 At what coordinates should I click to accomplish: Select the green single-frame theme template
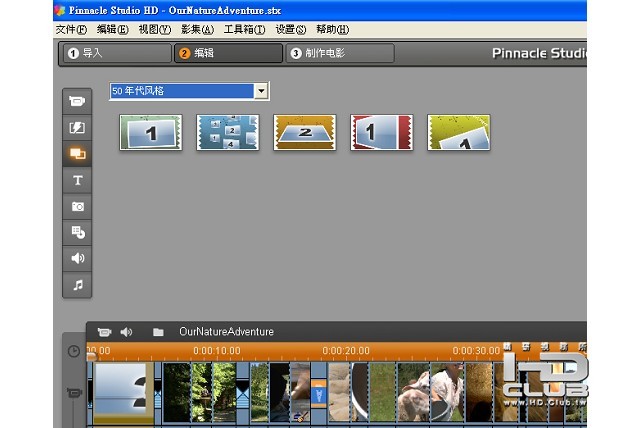pyautogui.click(x=151, y=132)
